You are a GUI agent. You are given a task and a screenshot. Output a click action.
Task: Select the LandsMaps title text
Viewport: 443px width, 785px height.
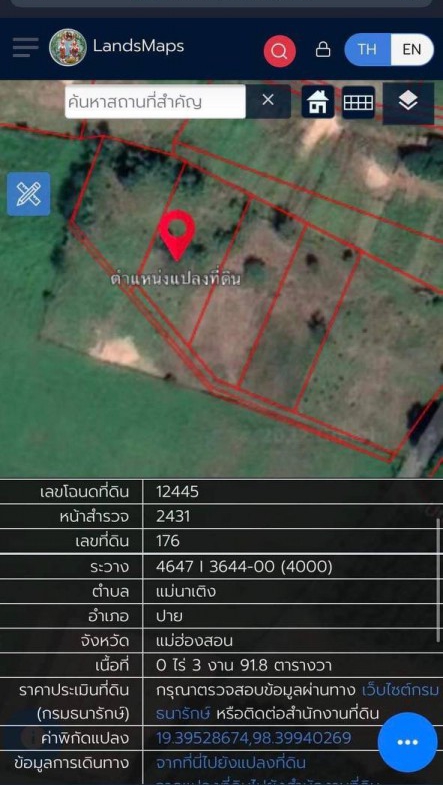(x=139, y=46)
